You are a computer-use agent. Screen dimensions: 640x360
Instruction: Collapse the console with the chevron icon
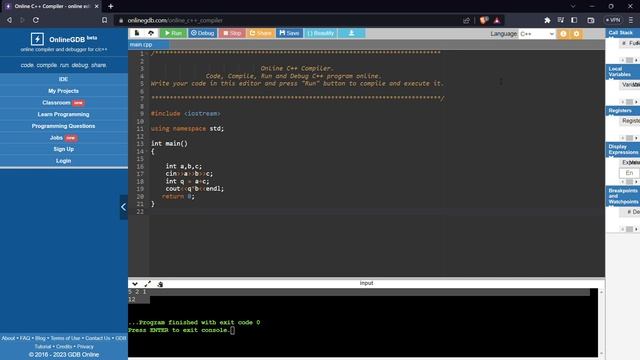(x=135, y=284)
